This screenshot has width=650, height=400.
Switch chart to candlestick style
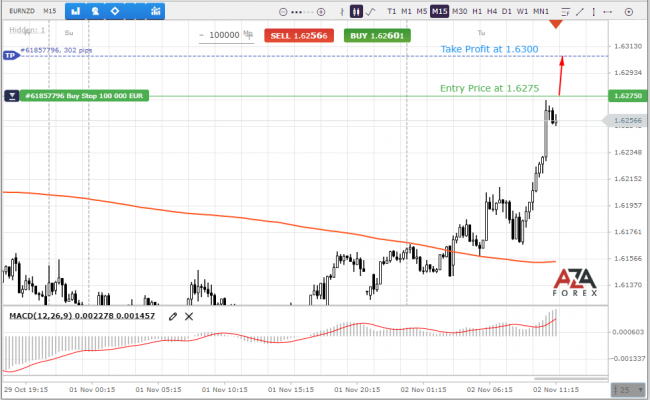pyautogui.click(x=356, y=11)
